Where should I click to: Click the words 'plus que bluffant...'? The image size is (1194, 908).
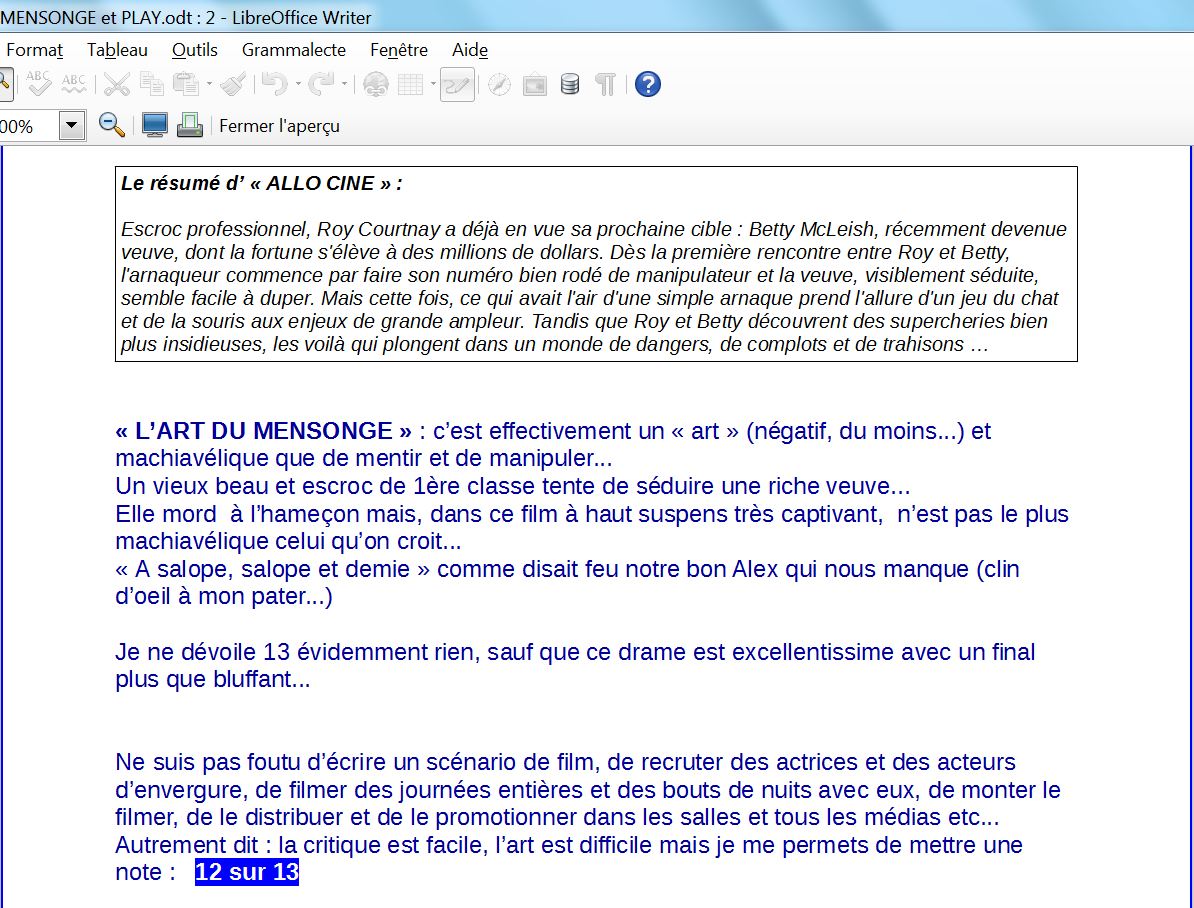212,679
